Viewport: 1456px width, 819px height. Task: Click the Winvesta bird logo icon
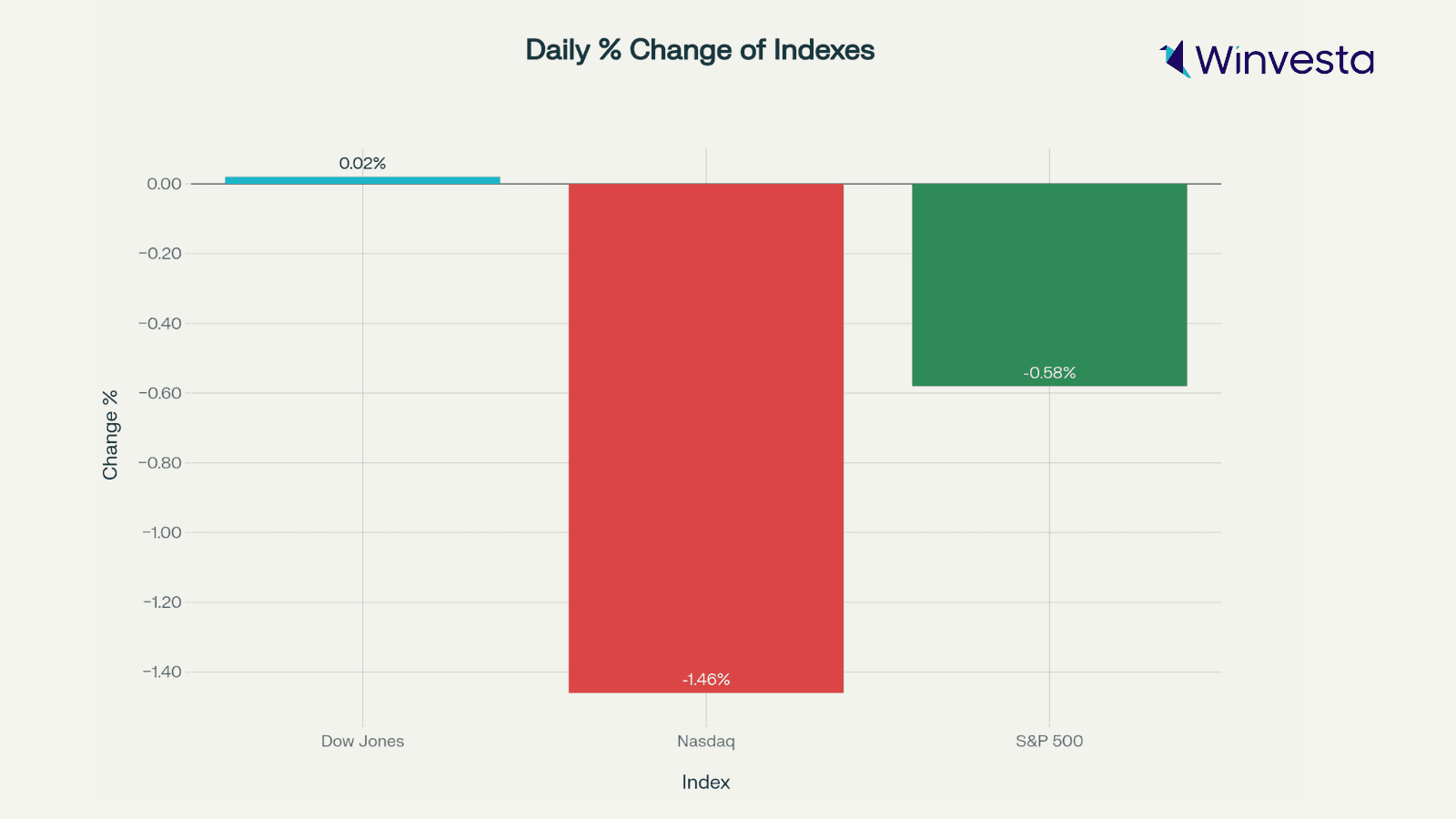(1175, 59)
